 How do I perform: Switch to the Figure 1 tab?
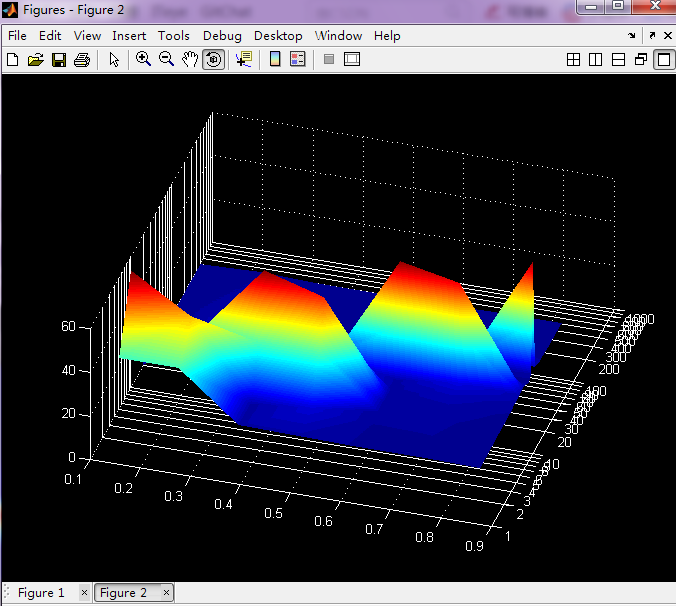(41, 593)
